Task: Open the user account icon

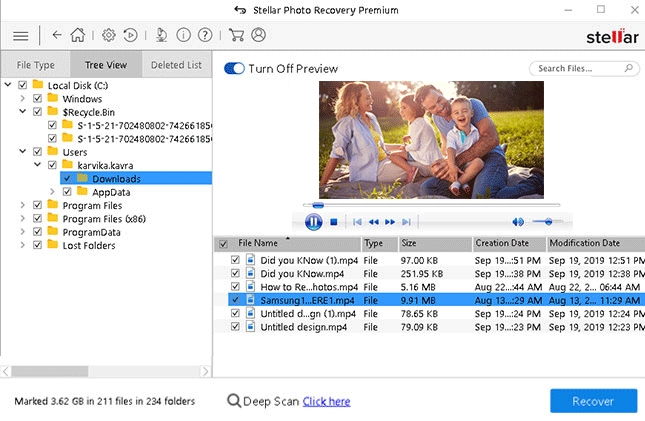Action: coord(259,36)
